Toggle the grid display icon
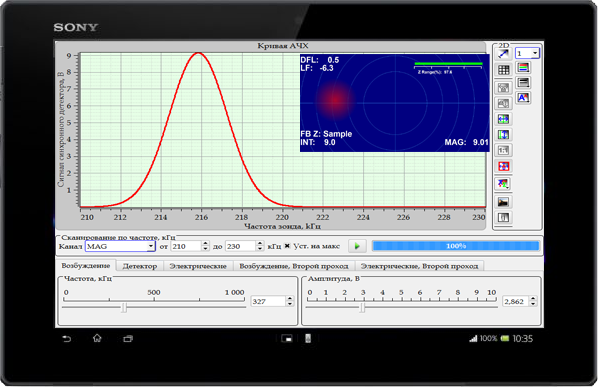This screenshot has height=388, width=600. pos(504,70)
